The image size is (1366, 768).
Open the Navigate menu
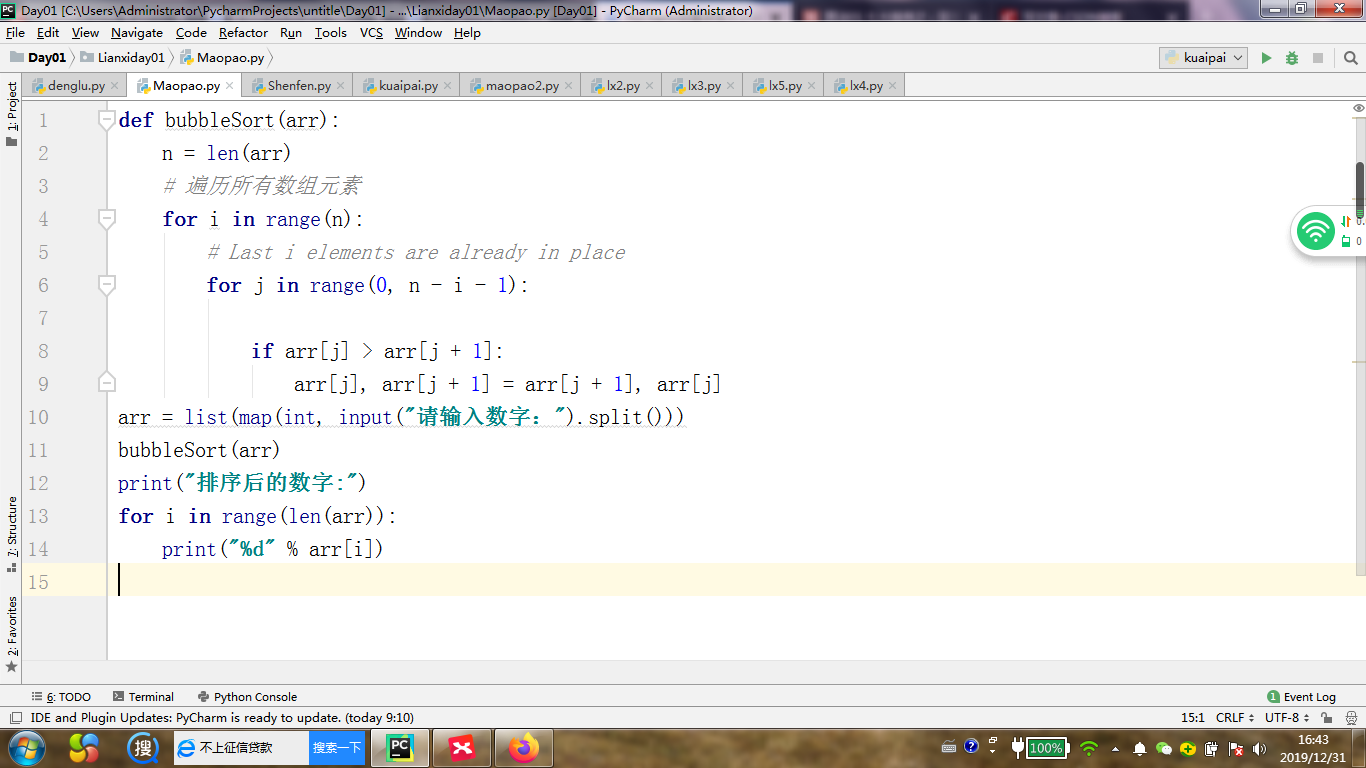[137, 33]
